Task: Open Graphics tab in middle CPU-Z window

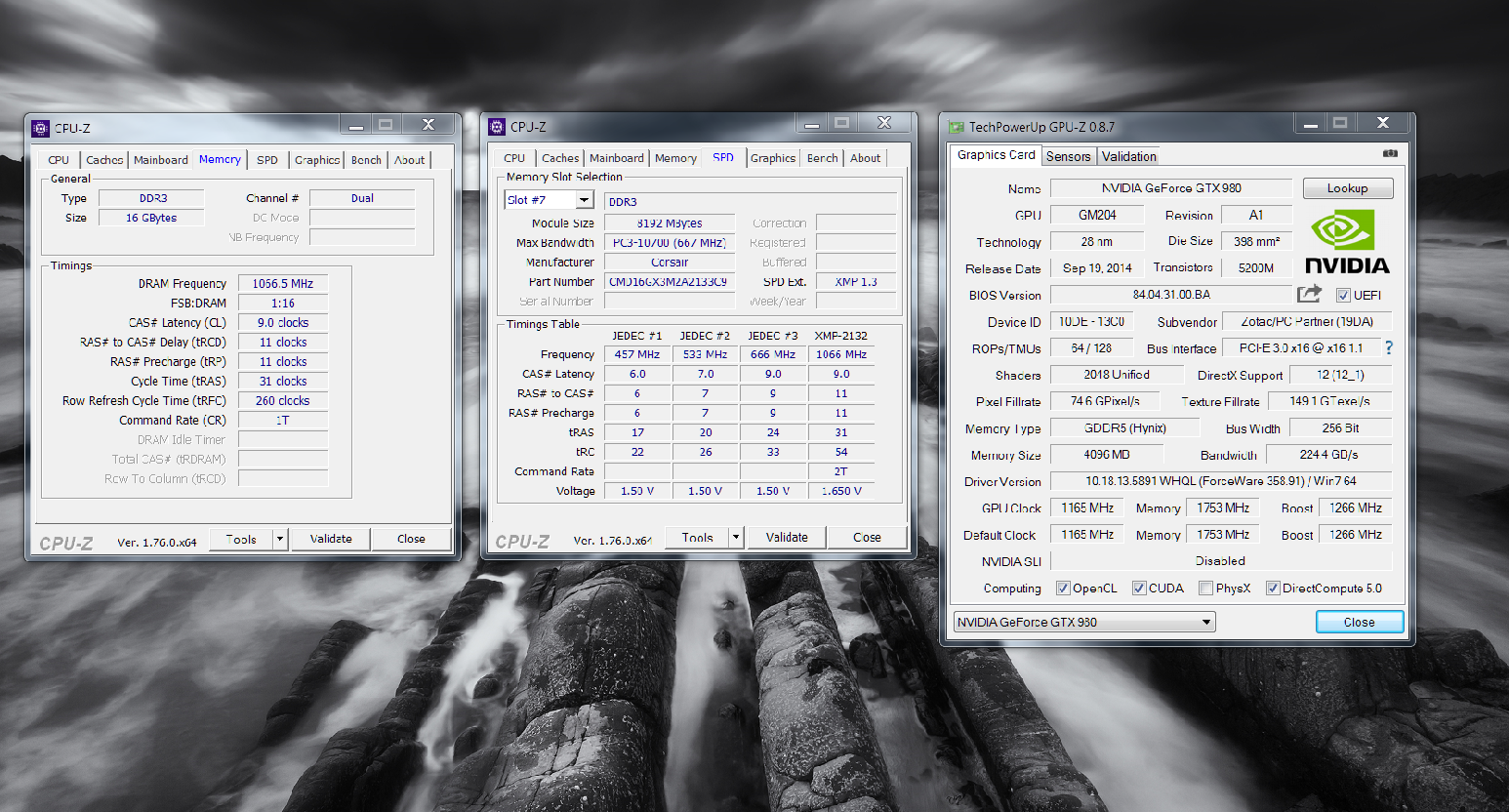Action: pyautogui.click(x=773, y=158)
